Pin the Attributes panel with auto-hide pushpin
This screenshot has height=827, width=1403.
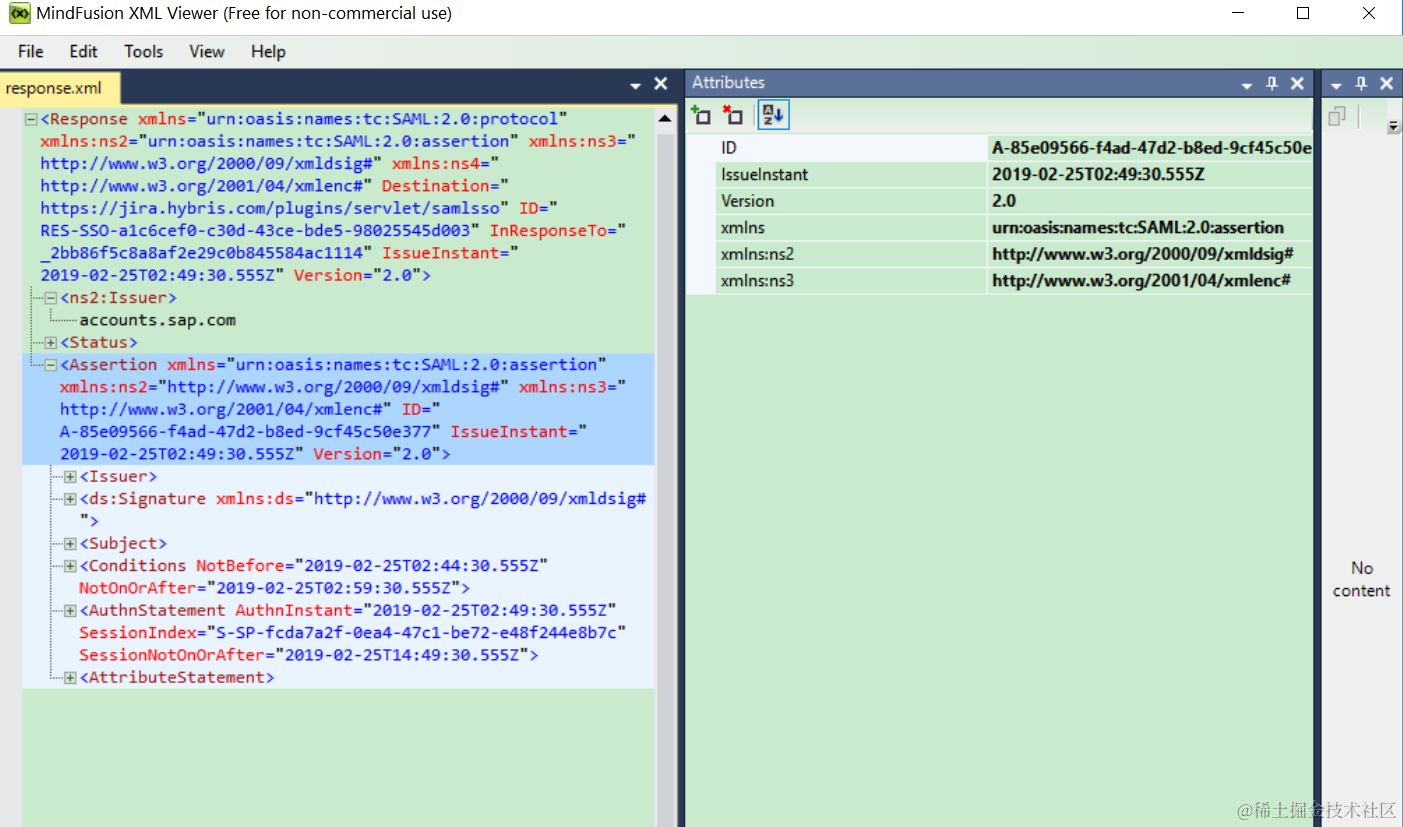pos(1272,84)
